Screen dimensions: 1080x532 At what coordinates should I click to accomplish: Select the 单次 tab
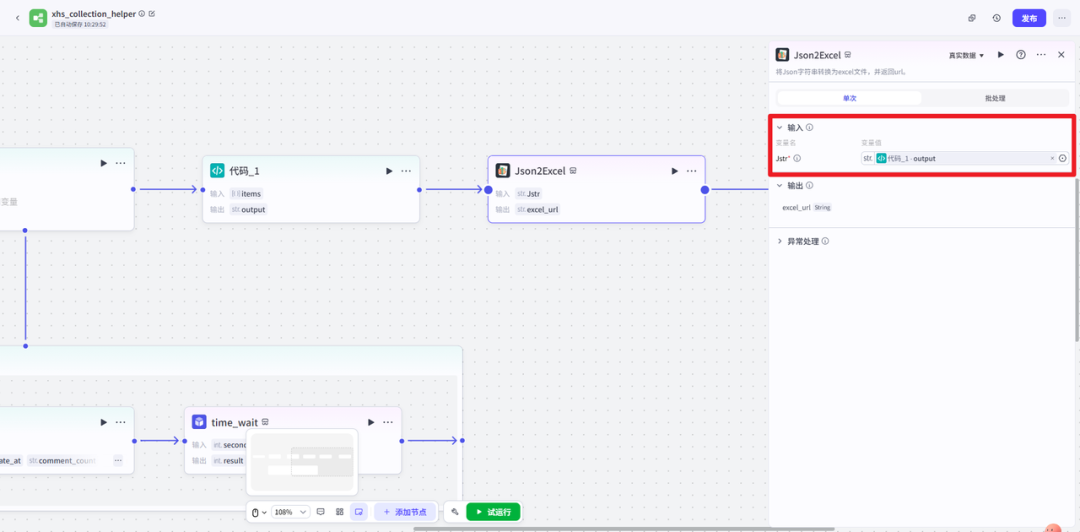coord(849,98)
